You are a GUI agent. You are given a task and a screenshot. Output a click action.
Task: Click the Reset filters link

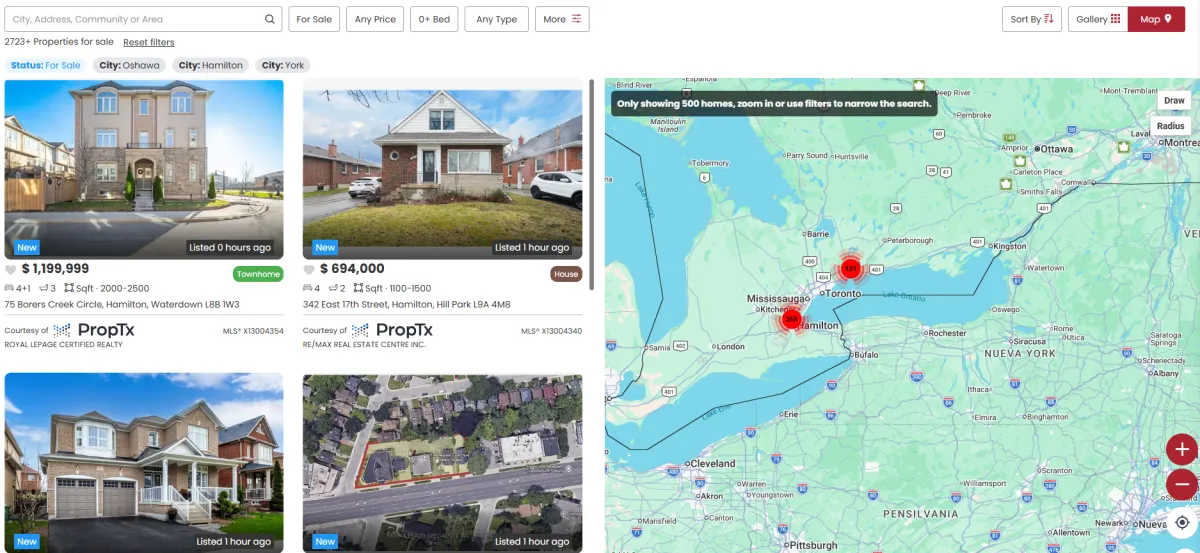[x=149, y=42]
